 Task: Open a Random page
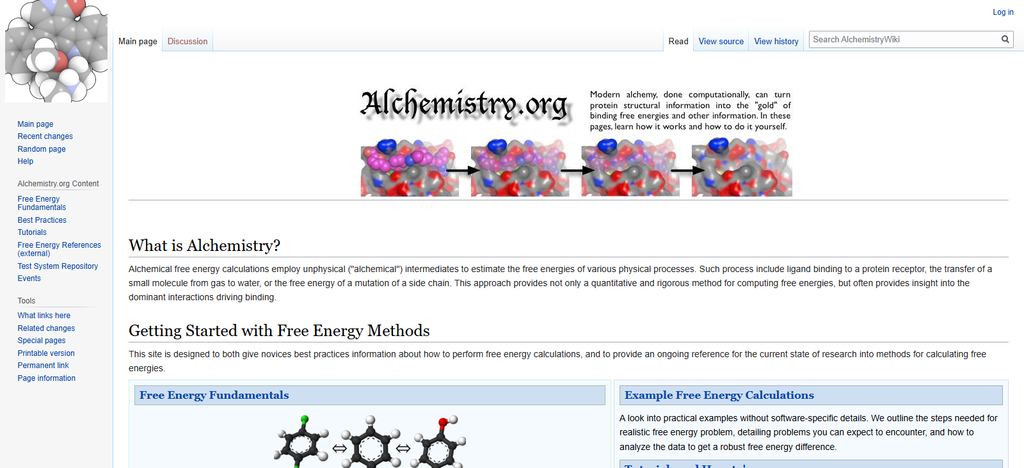[x=41, y=149]
